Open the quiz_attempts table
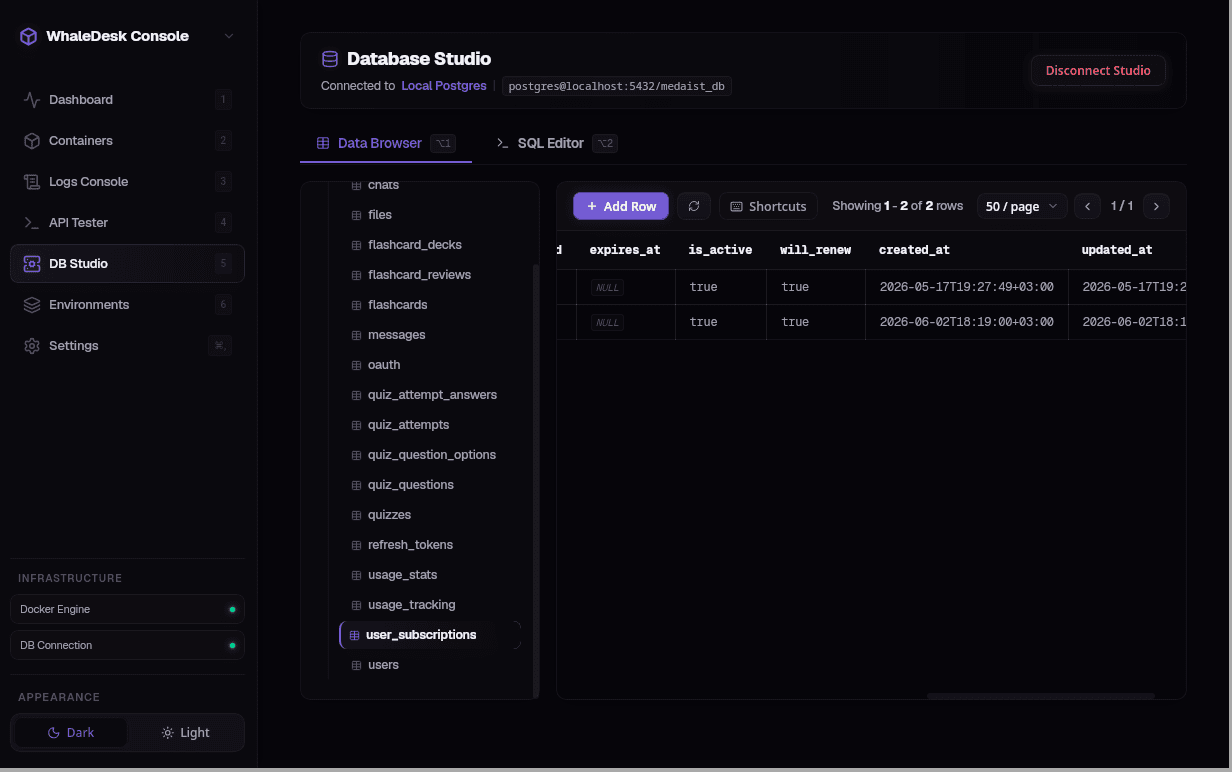1232x772 pixels. 431,425
